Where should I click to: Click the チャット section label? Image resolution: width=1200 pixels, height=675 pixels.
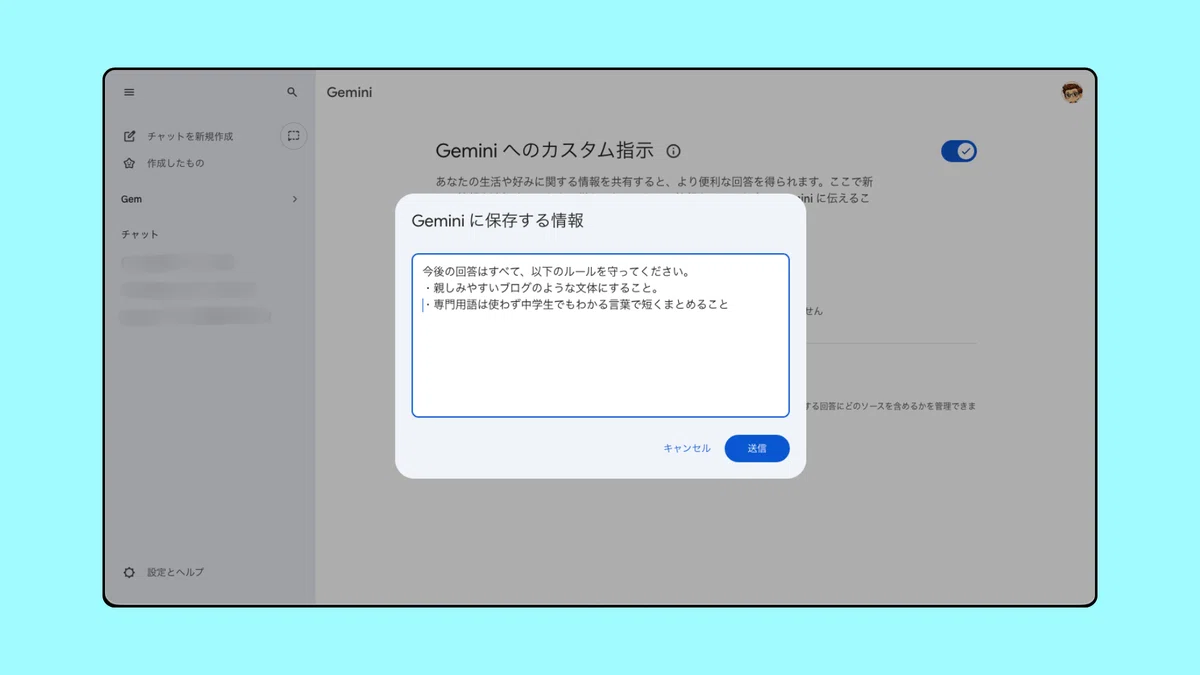(140, 234)
